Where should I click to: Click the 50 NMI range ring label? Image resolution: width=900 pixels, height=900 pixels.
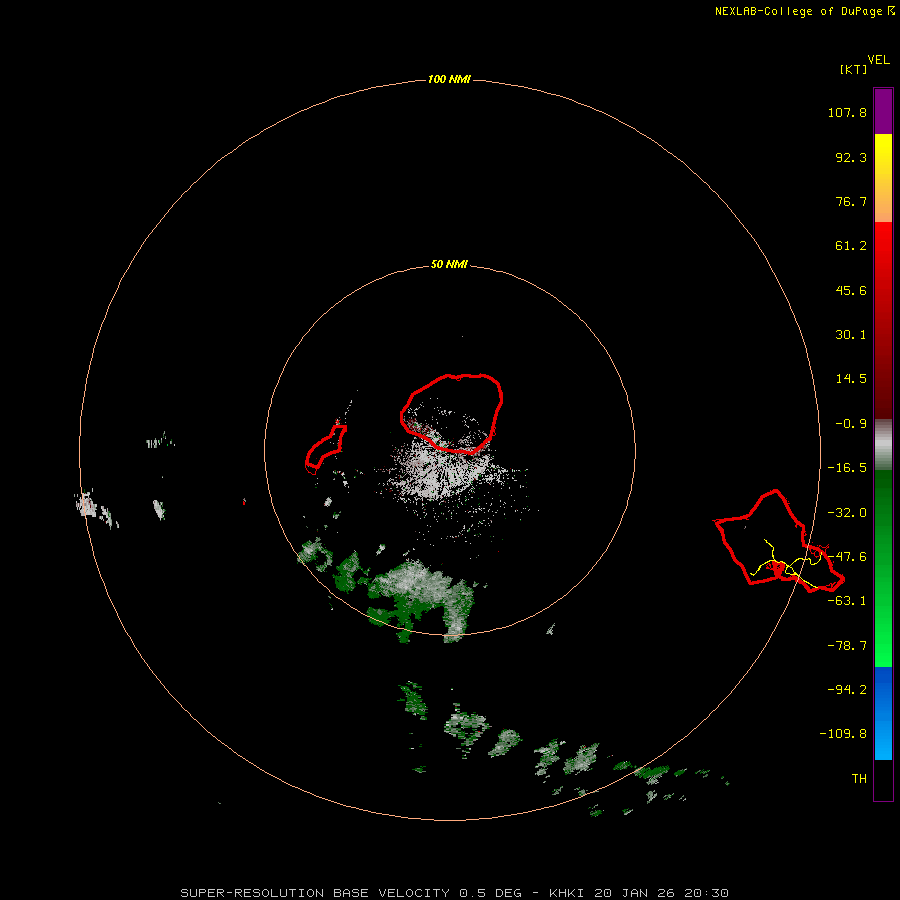pyautogui.click(x=449, y=265)
